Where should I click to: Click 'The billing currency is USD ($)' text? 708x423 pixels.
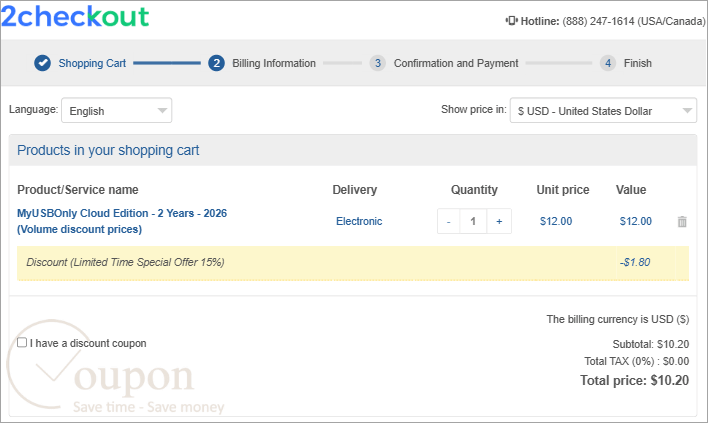tap(618, 320)
